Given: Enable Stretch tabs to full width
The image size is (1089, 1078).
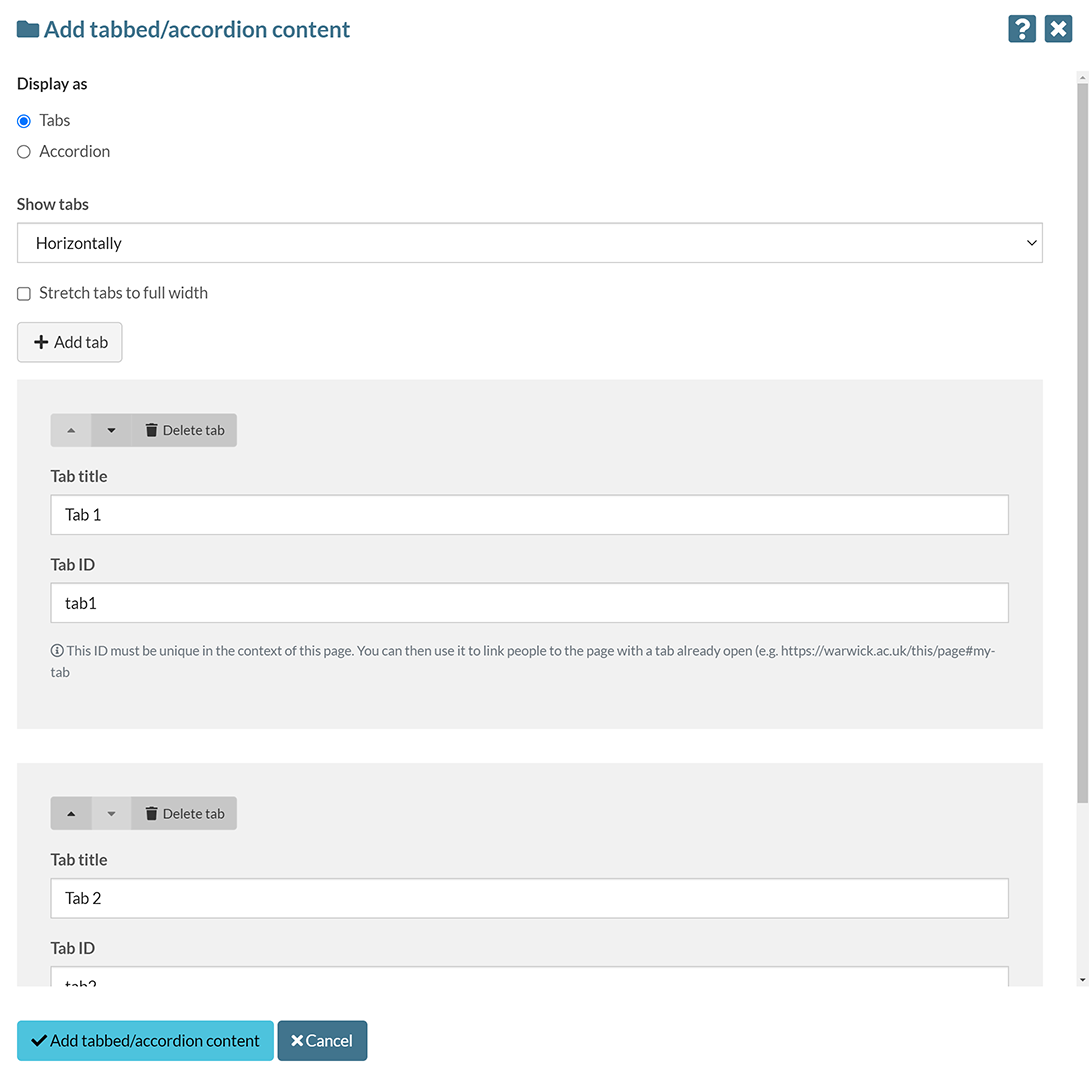Looking at the screenshot, I should pos(23,293).
